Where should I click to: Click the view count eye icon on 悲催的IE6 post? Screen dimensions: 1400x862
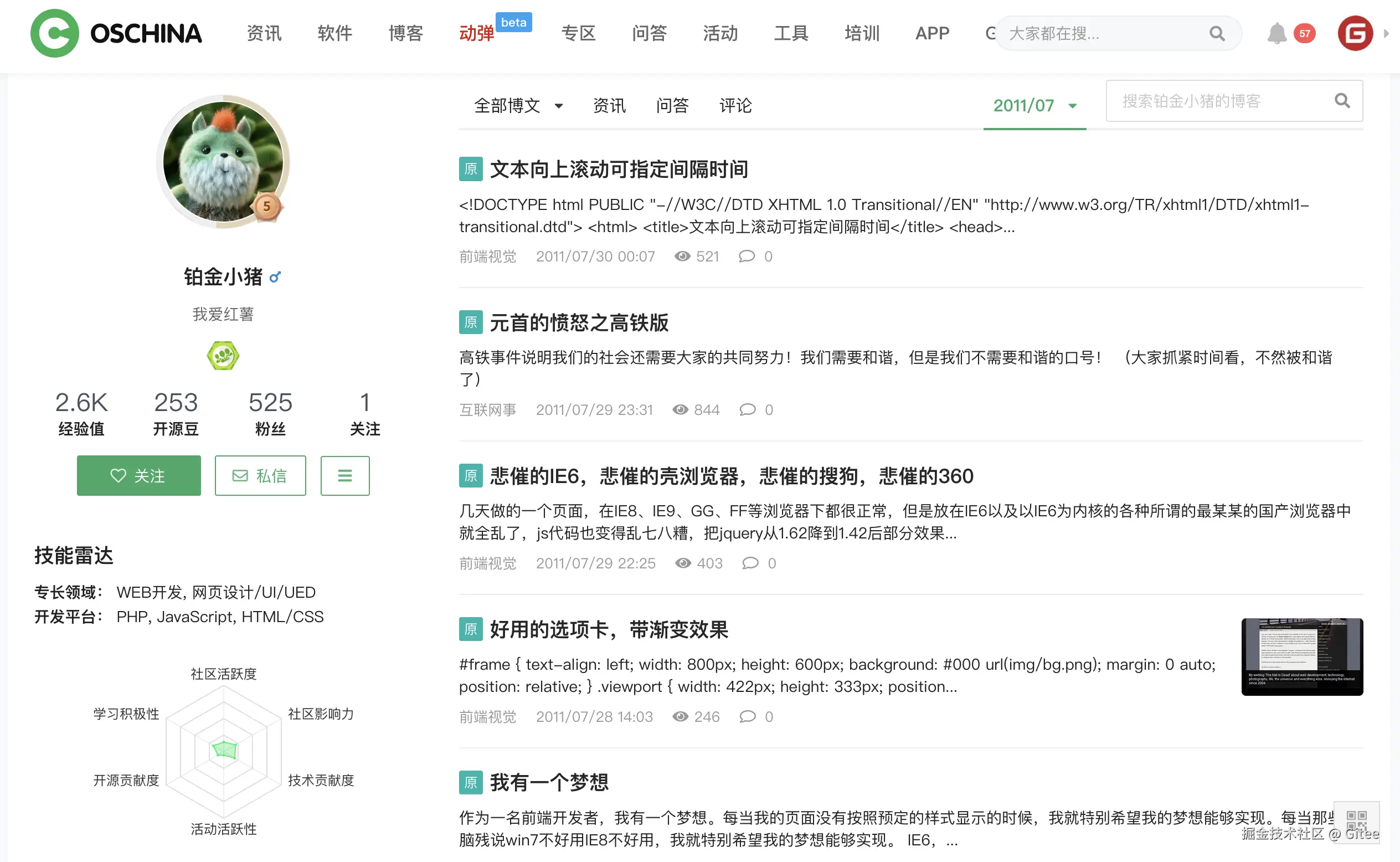[682, 563]
